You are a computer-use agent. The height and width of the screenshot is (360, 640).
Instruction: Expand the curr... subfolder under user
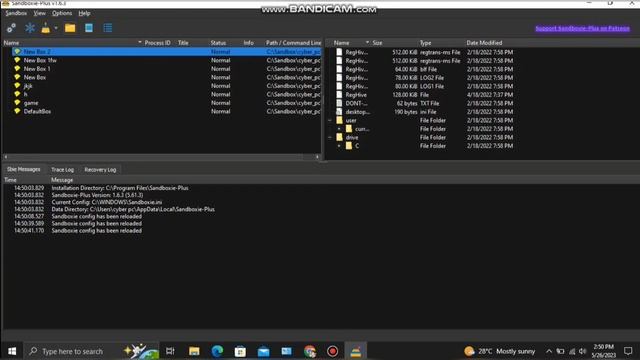coord(339,129)
